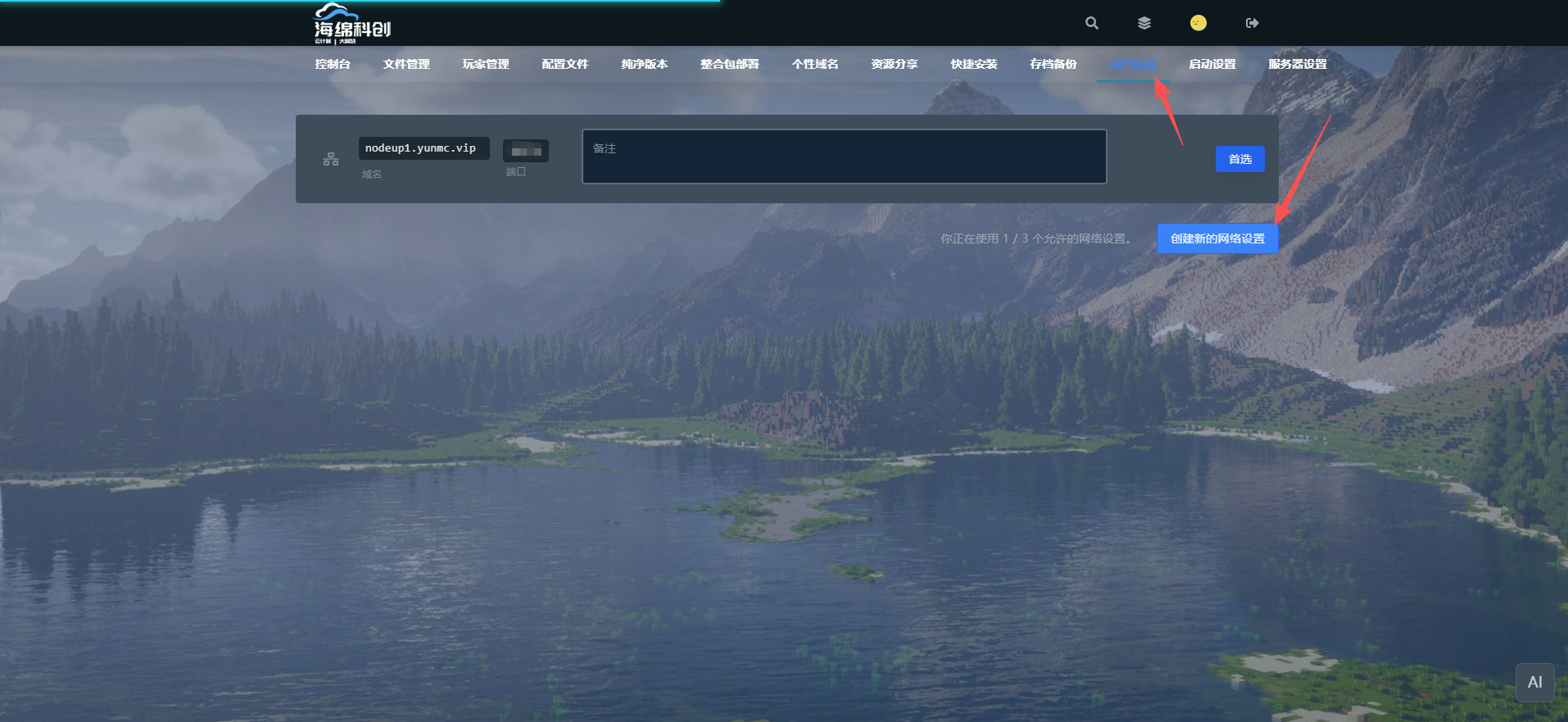Open the 服务器设置 tab
This screenshot has width=1568, height=722.
point(1298,64)
